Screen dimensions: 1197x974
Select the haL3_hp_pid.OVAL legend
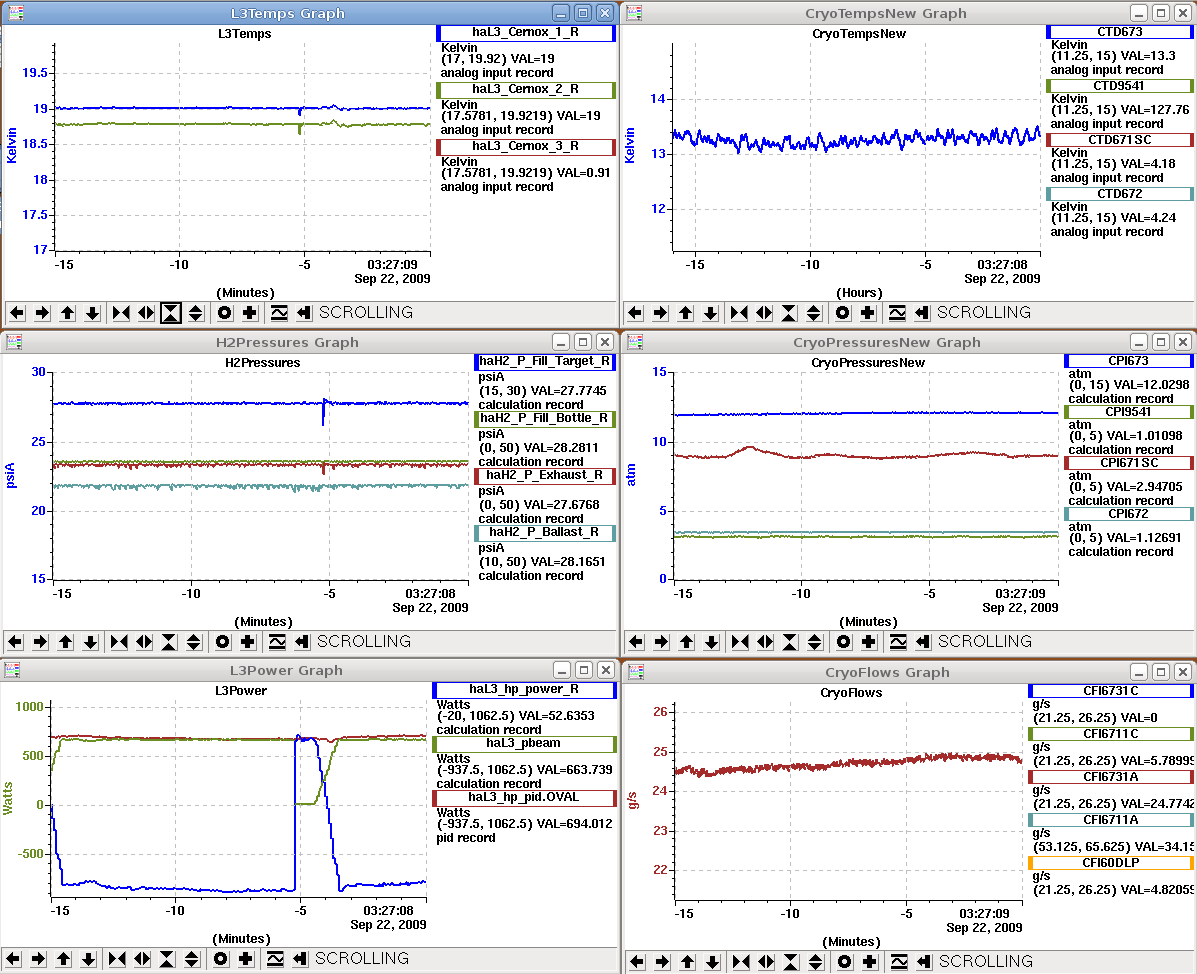point(524,798)
